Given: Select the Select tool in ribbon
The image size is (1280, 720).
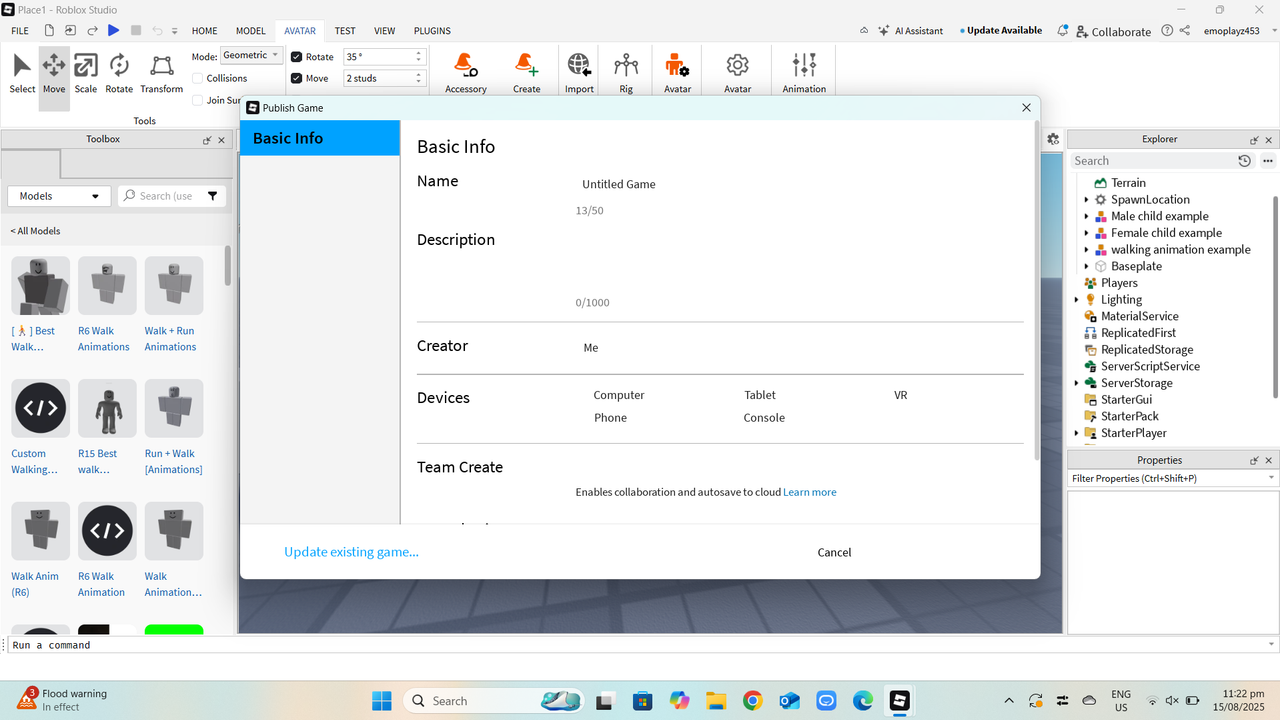Looking at the screenshot, I should 22,75.
